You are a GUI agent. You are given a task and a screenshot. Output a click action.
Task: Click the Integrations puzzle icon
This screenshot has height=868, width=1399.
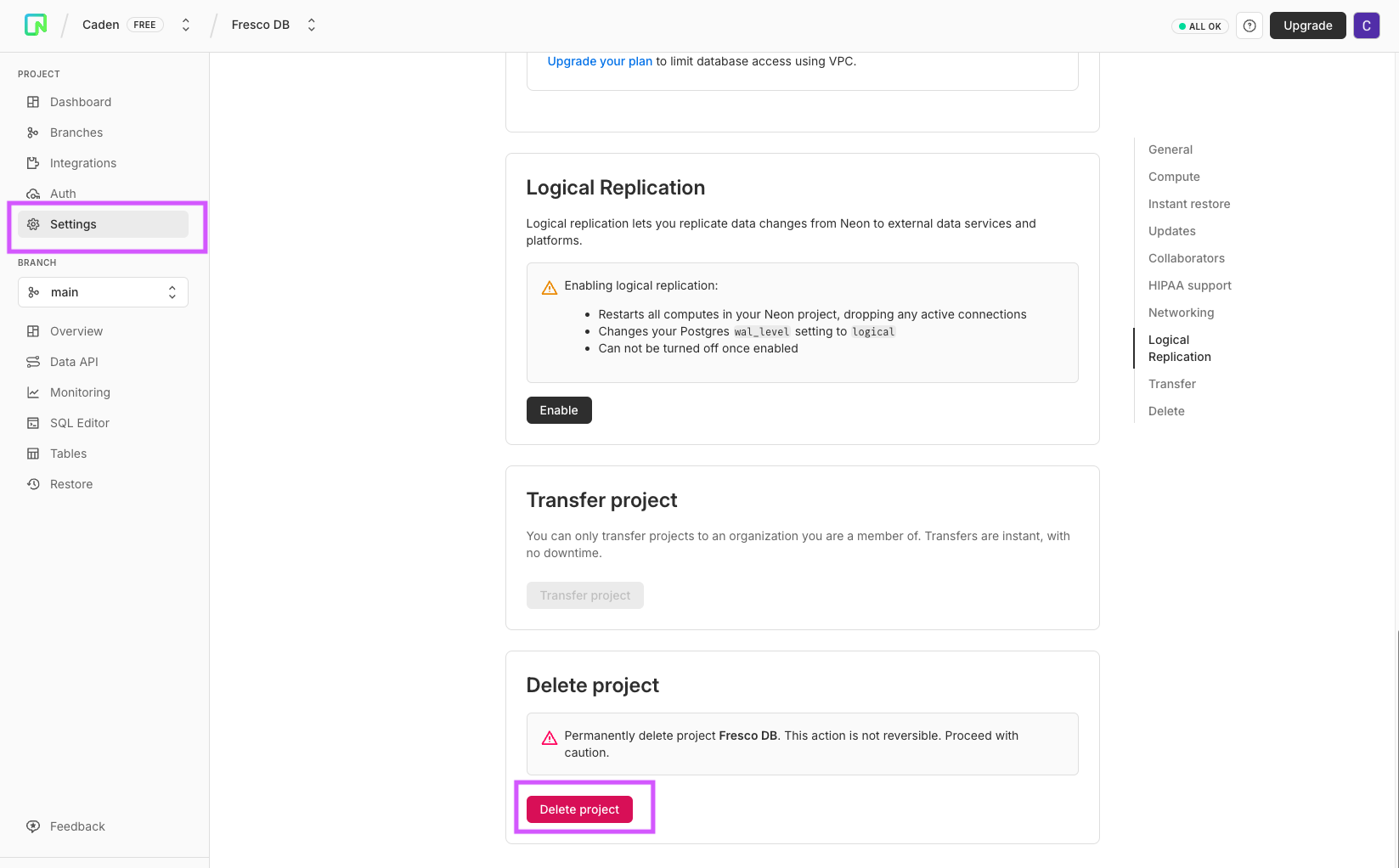click(x=33, y=163)
